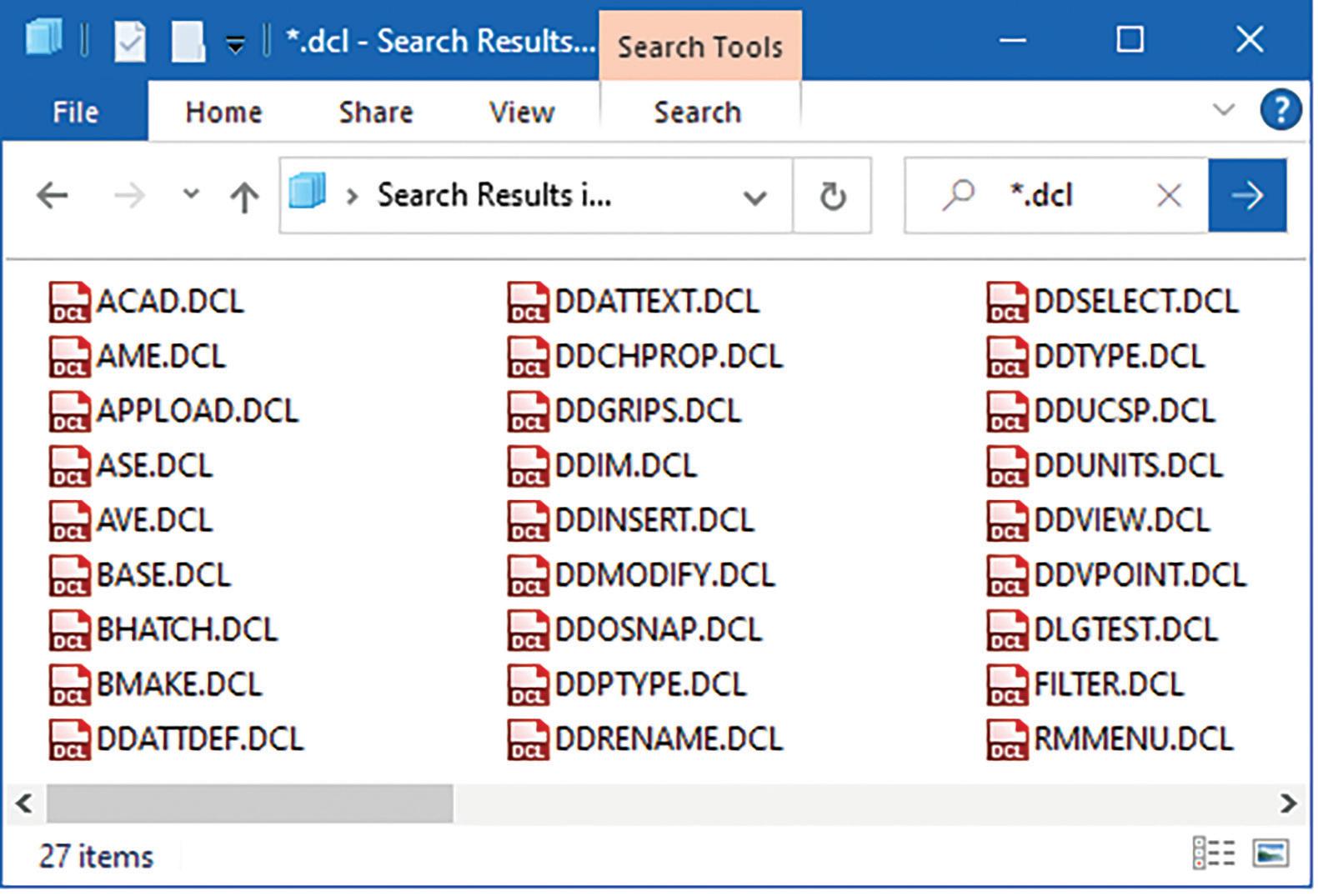Click the DDUCSP.DCL file icon
1318x896 pixels.
[1007, 411]
